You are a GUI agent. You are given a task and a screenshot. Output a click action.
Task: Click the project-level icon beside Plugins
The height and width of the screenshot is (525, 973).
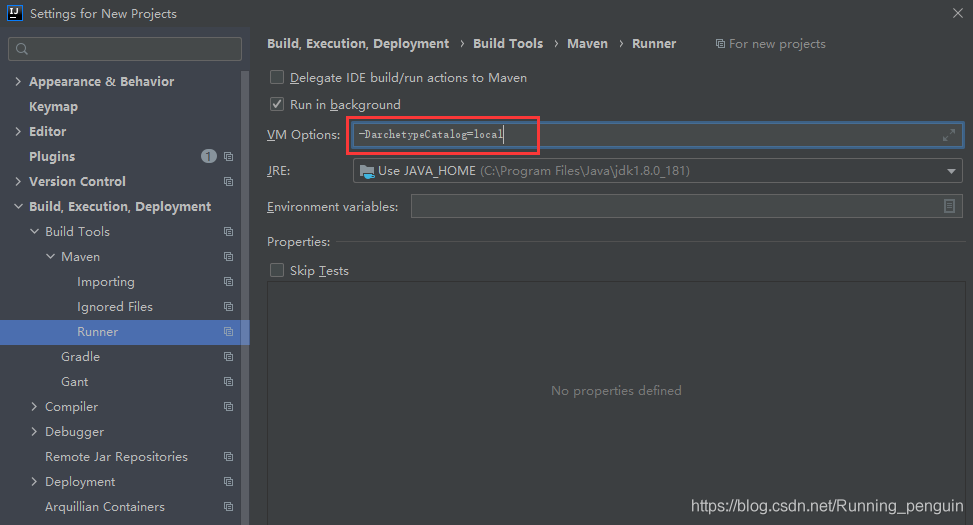click(x=228, y=157)
